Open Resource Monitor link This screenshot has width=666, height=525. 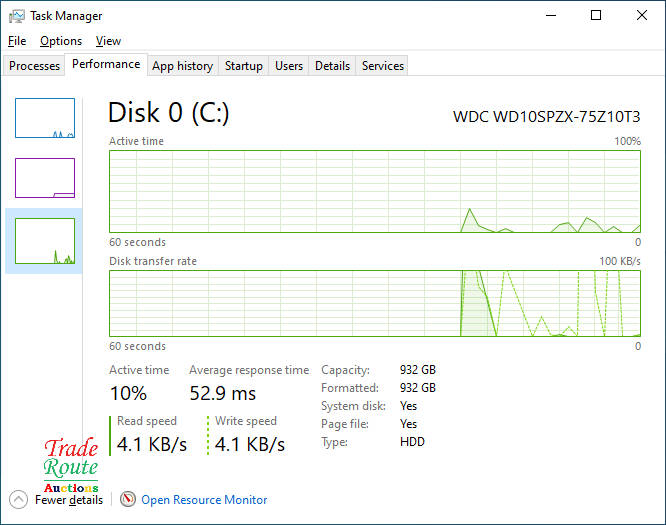[x=204, y=500]
